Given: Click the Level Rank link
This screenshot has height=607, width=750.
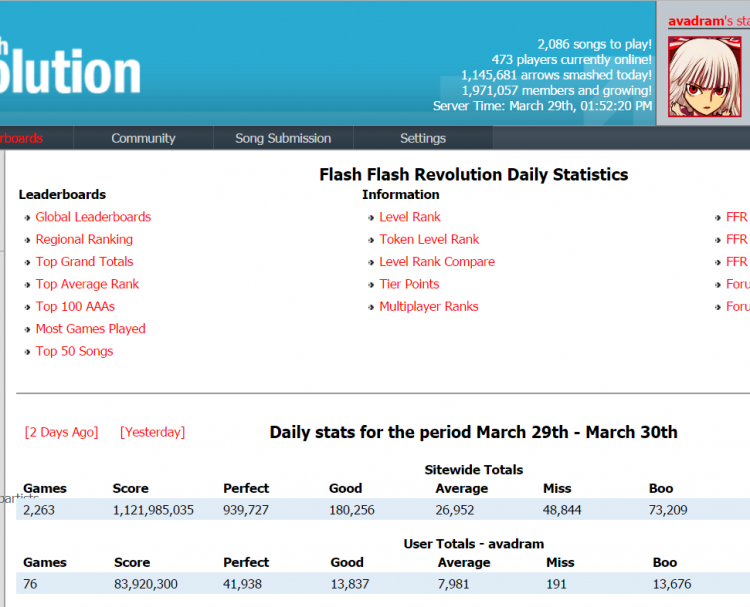Looking at the screenshot, I should [x=410, y=217].
